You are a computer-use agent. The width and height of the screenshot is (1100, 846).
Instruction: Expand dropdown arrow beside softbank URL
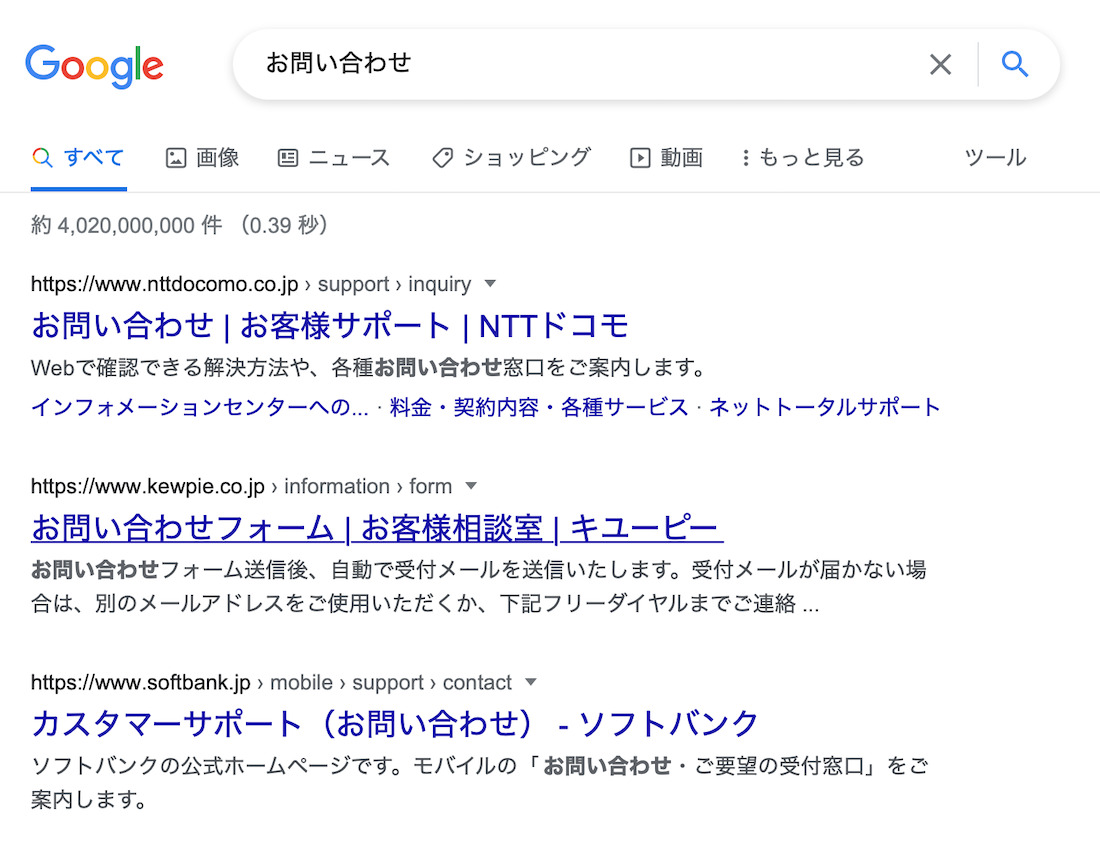click(531, 682)
